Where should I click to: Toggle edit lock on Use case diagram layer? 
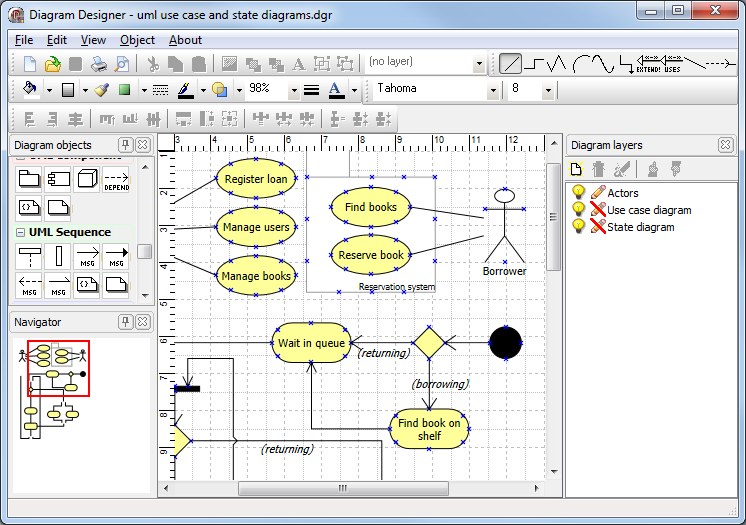(x=597, y=210)
